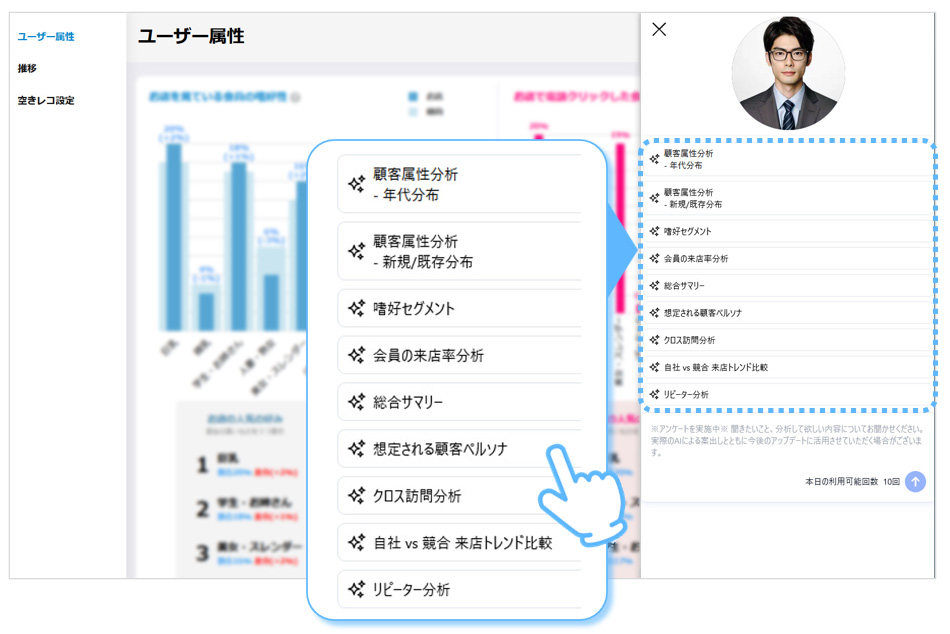Click the sparkle icon for リピーター分析 in the enlarged callout

tap(355, 590)
